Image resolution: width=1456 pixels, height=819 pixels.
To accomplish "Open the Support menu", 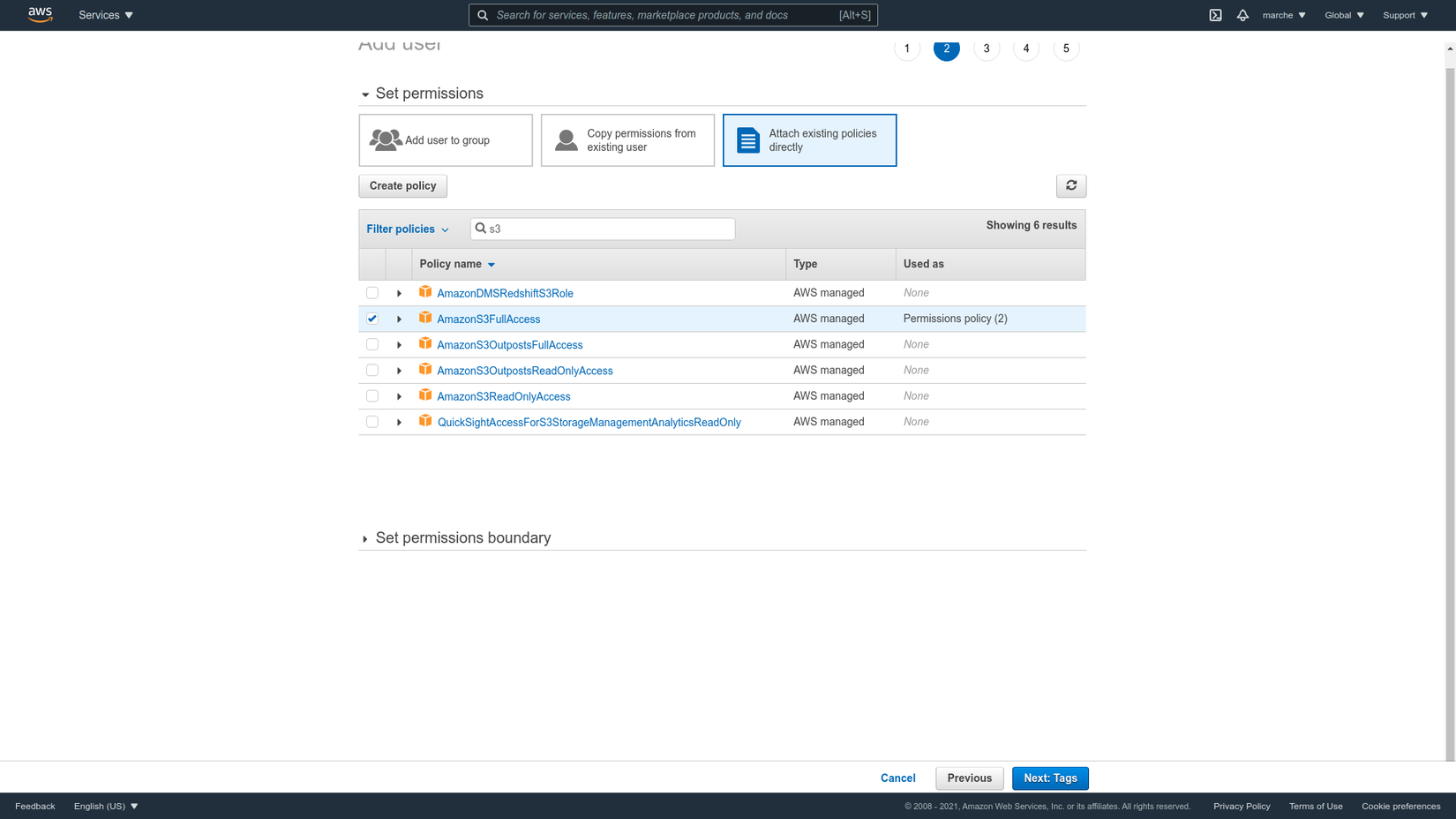I will coord(1405,15).
